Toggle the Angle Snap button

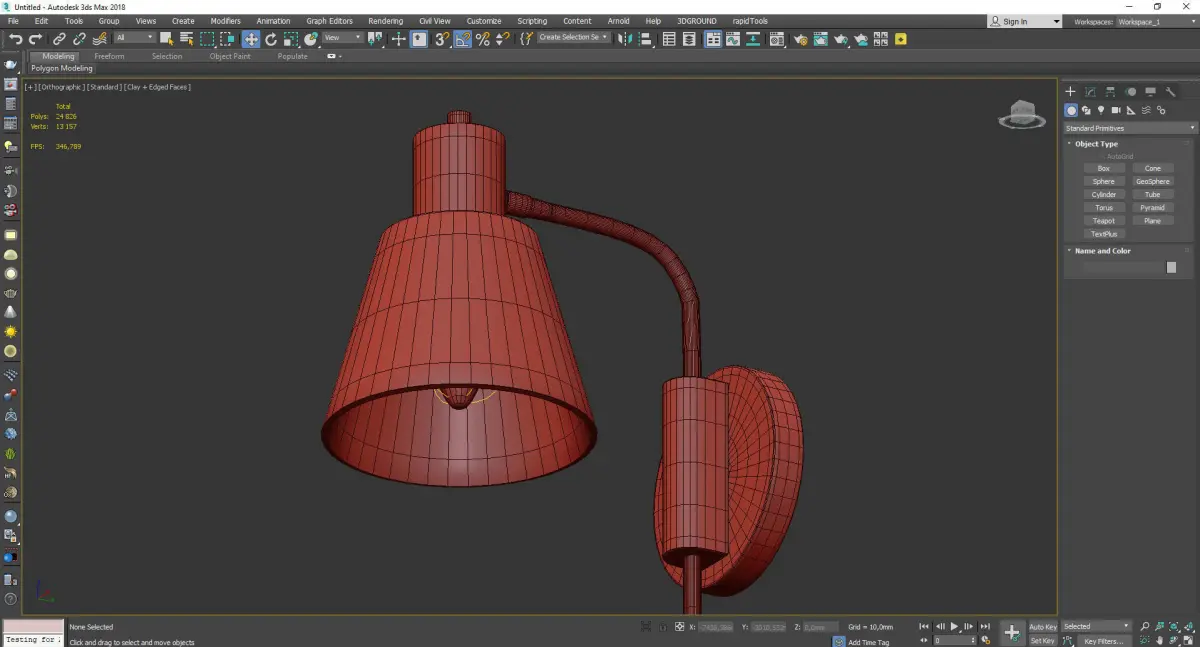click(x=462, y=39)
